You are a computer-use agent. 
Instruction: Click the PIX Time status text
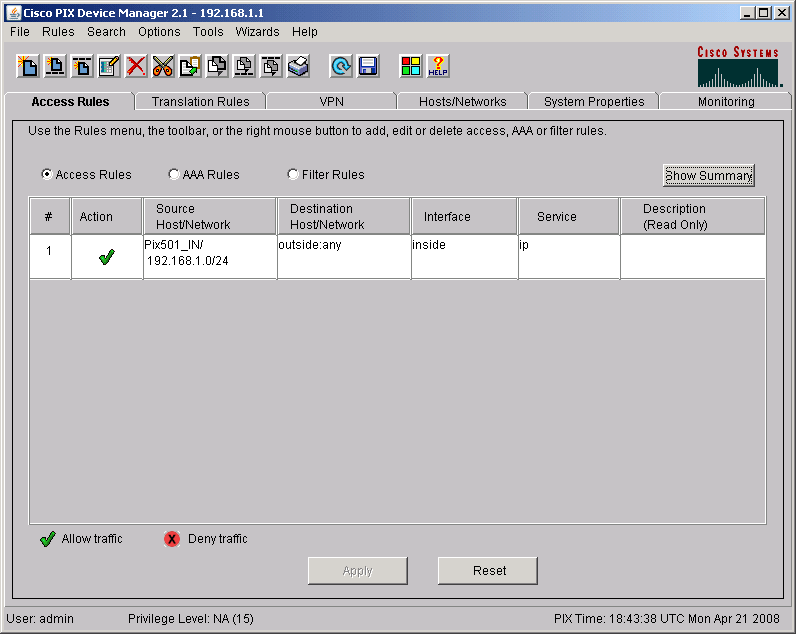coord(666,618)
